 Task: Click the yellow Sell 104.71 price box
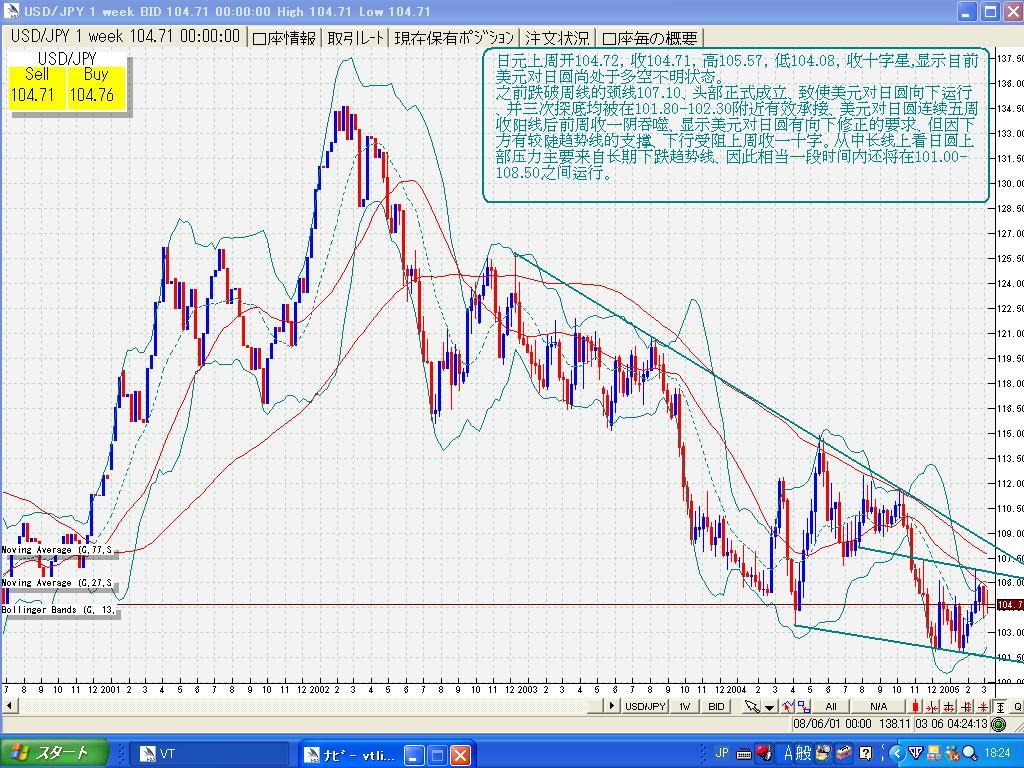pyautogui.click(x=37, y=86)
